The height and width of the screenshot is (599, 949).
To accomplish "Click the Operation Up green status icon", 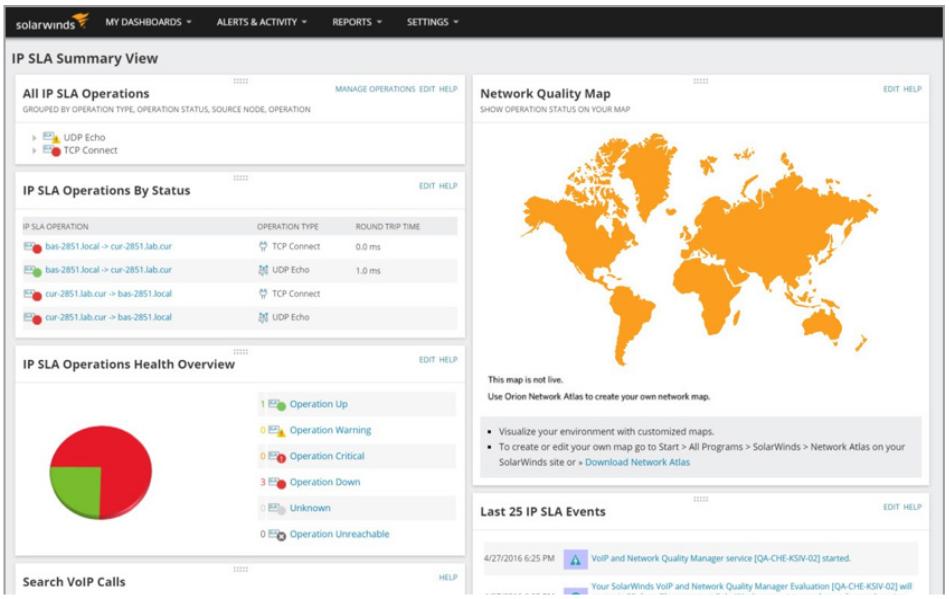I will pos(277,405).
